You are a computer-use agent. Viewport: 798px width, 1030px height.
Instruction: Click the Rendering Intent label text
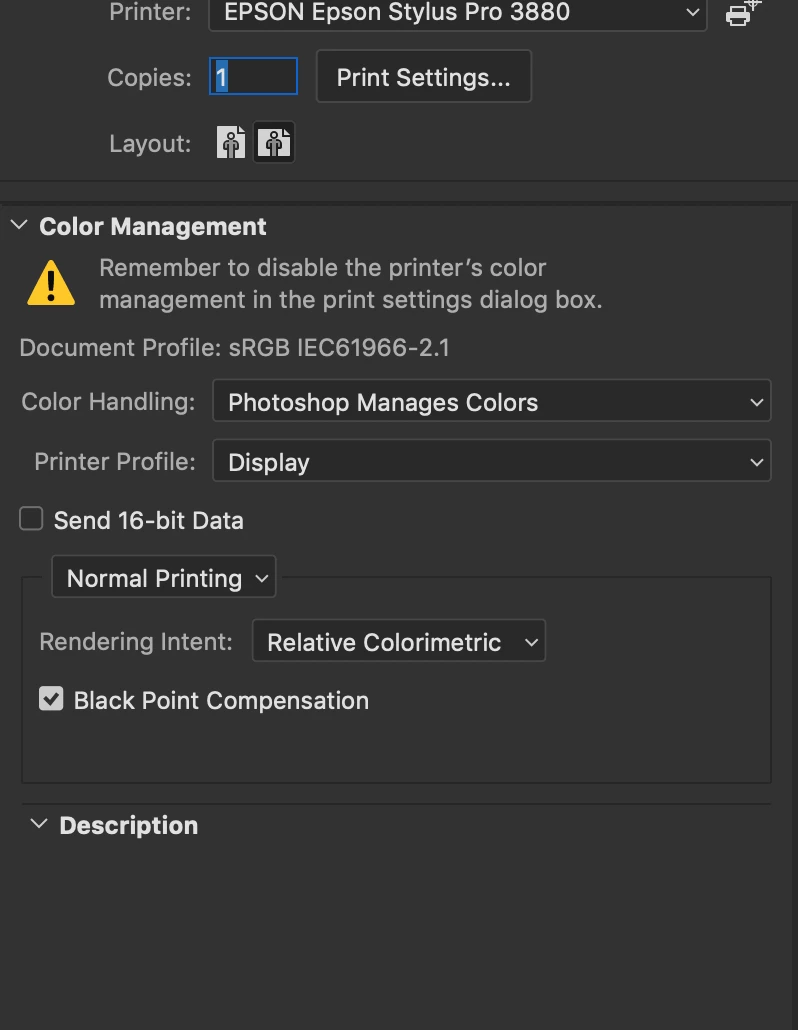[x=136, y=642]
